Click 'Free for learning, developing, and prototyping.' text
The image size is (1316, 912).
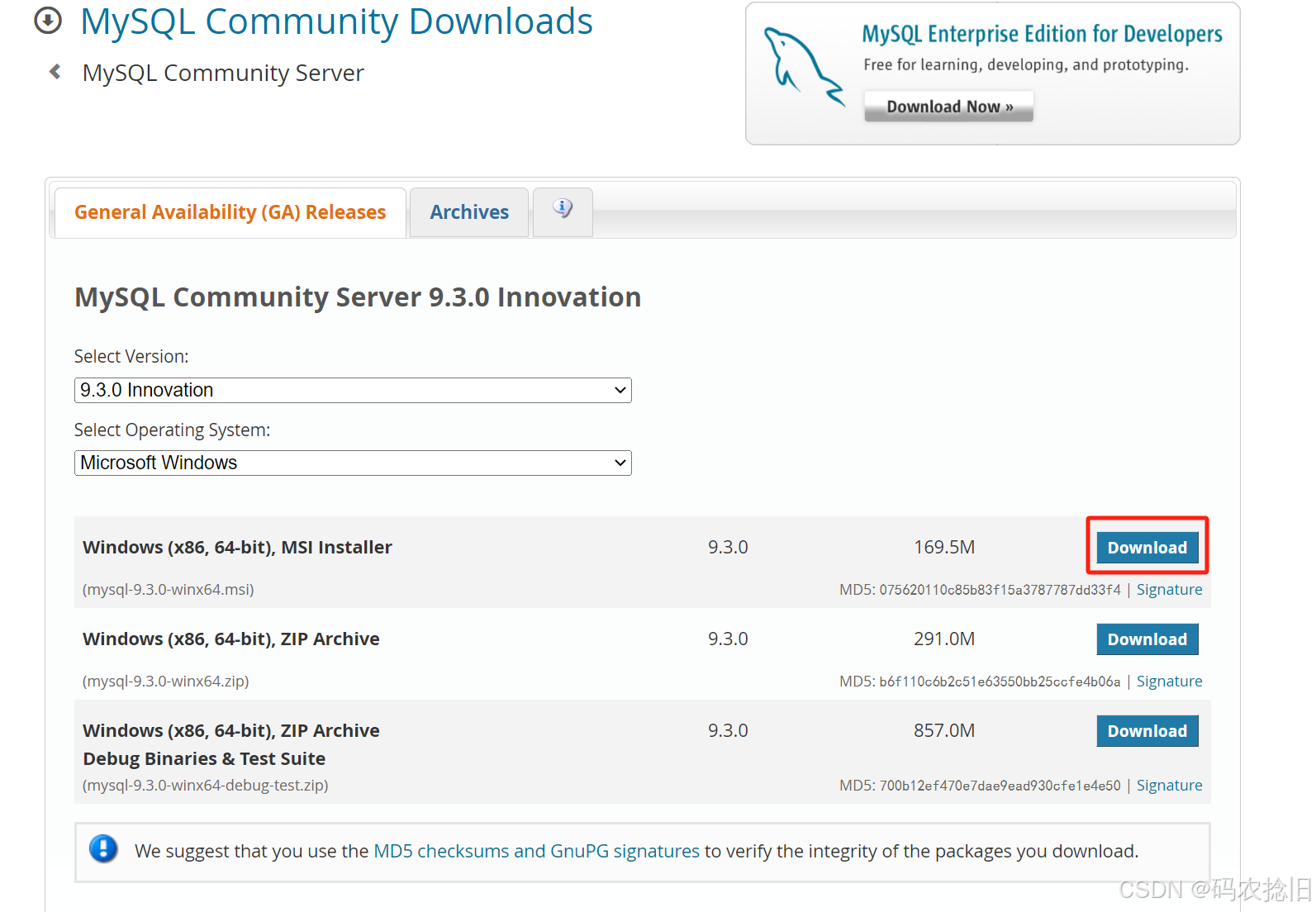click(1026, 64)
